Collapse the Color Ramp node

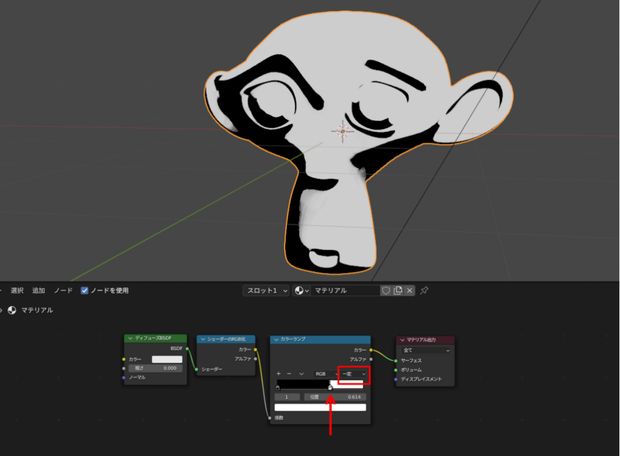coord(276,340)
